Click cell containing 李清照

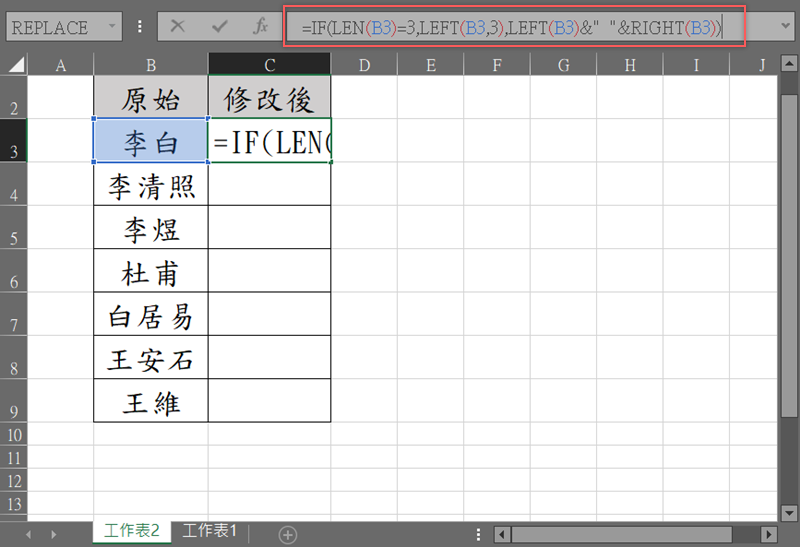pos(151,184)
